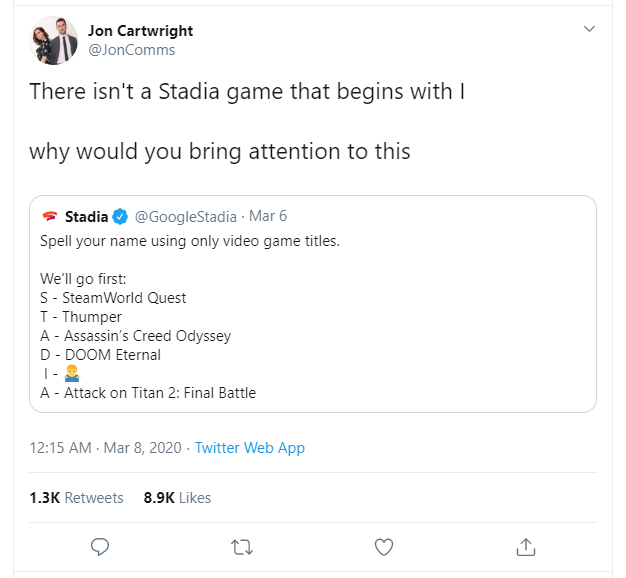Open the quoted tweet's Mar 6 date

[267, 216]
